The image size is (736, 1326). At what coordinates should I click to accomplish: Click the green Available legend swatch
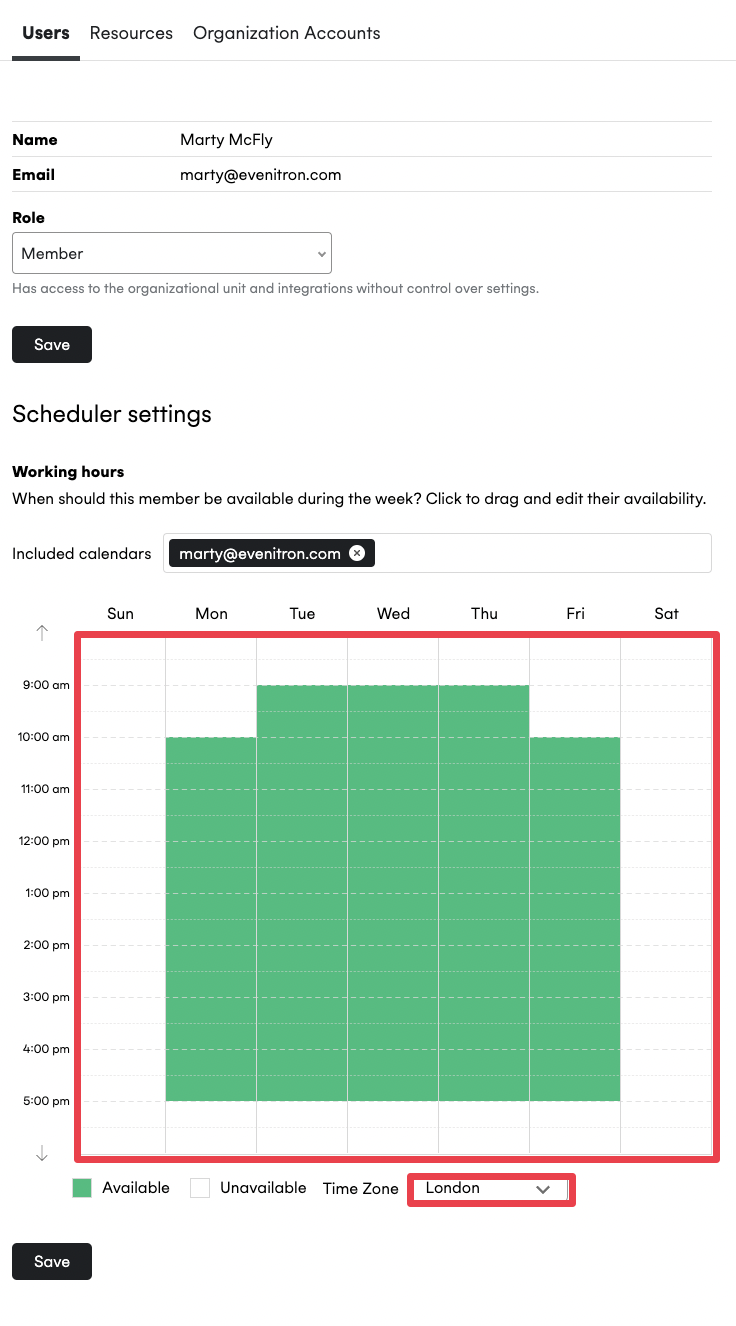(x=82, y=1188)
